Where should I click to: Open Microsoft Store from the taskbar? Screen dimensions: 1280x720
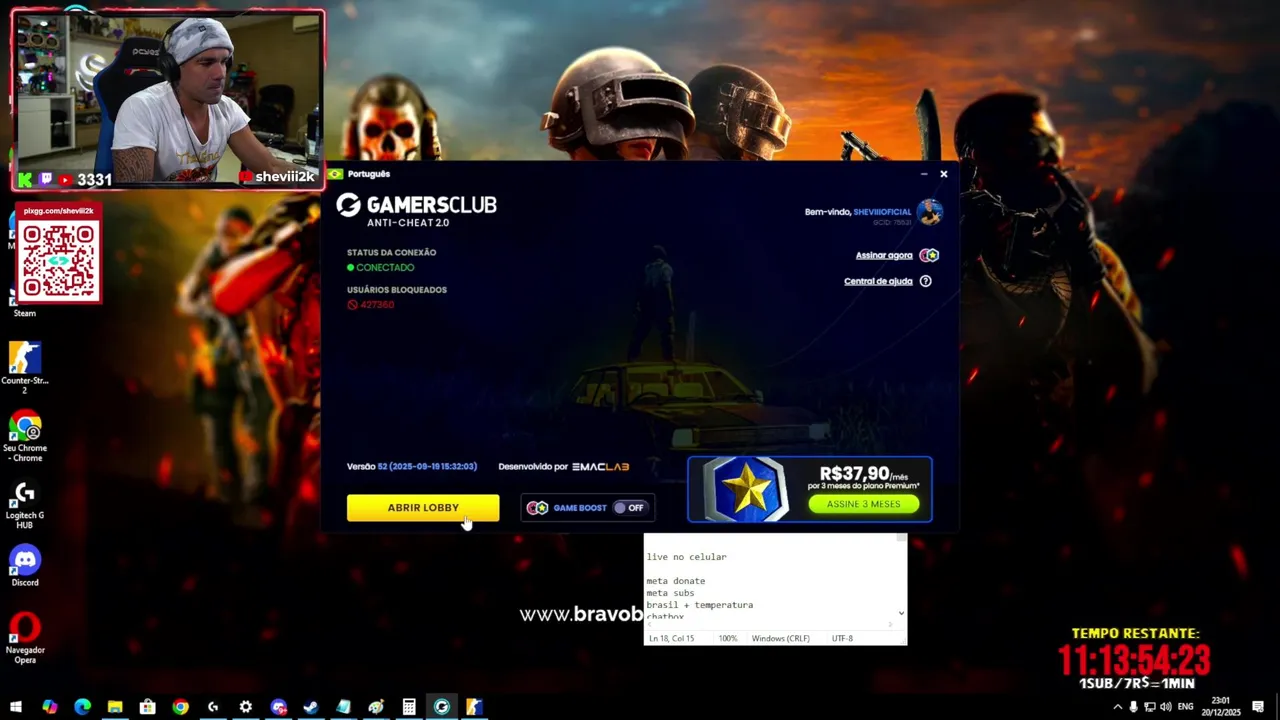point(147,707)
